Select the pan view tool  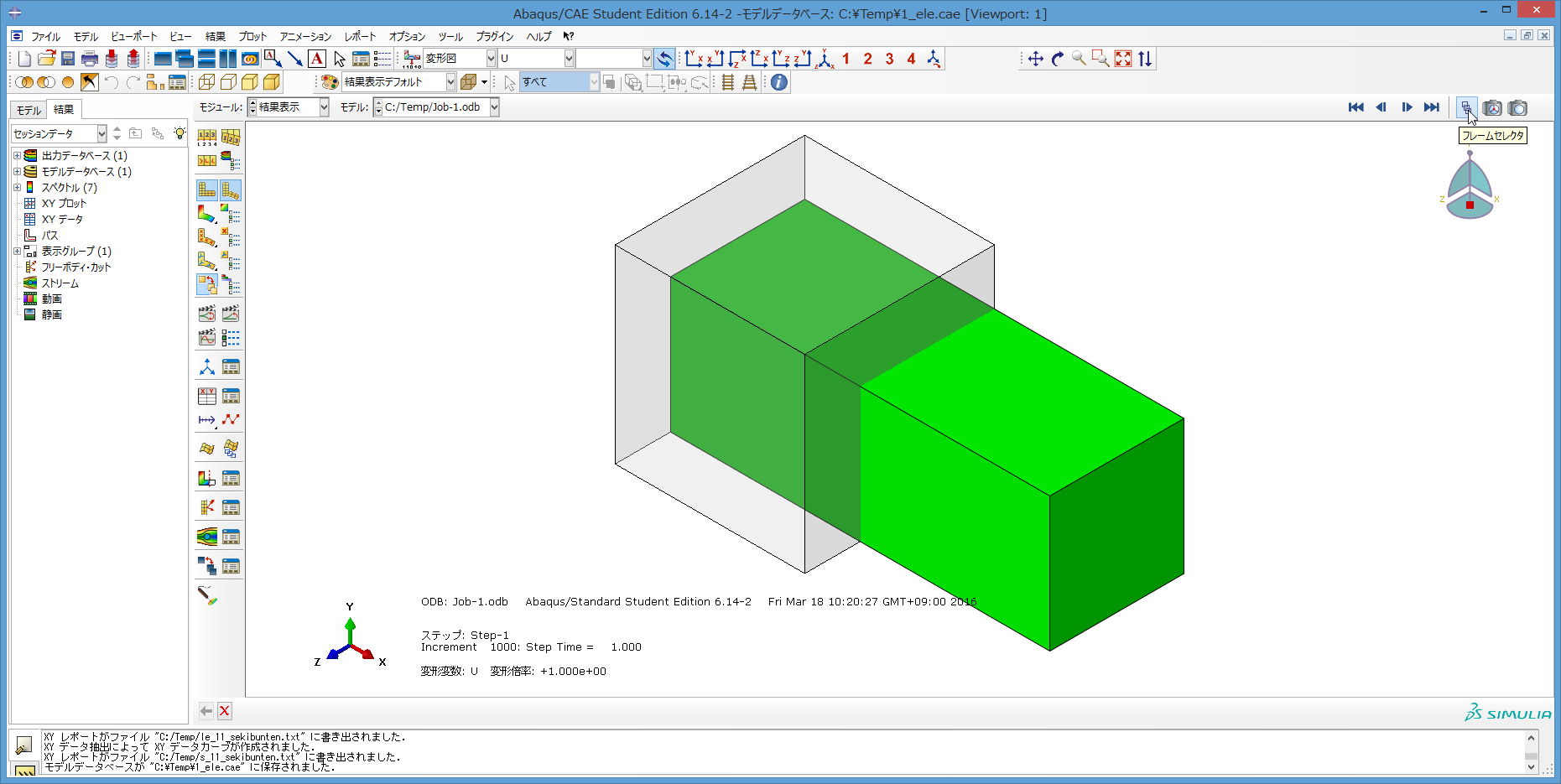point(1035,59)
